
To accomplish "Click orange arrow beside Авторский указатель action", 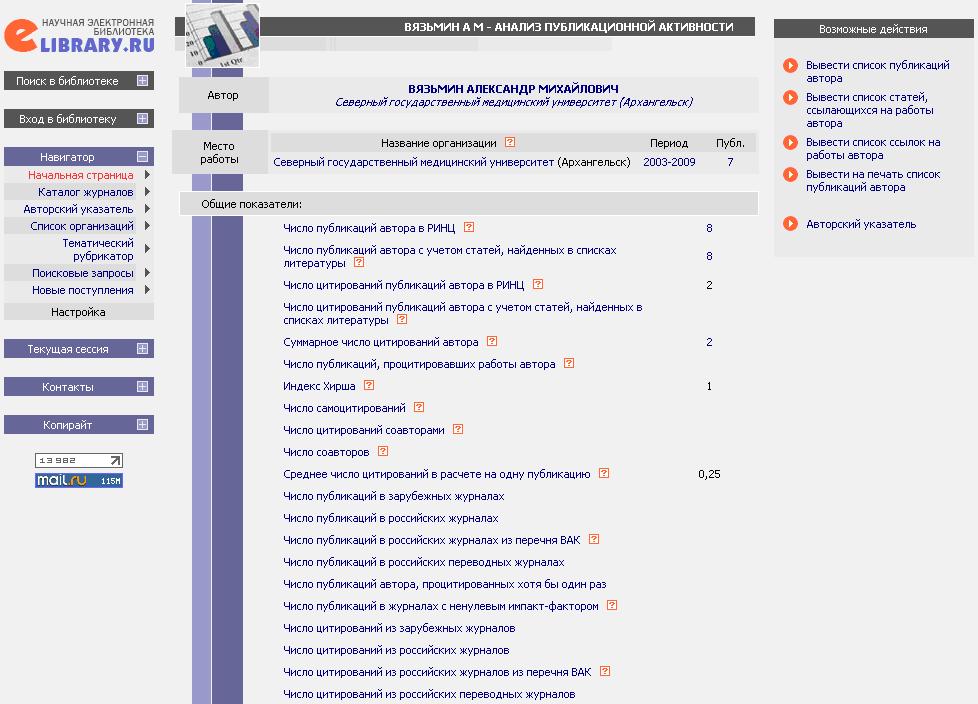I will [x=790, y=224].
